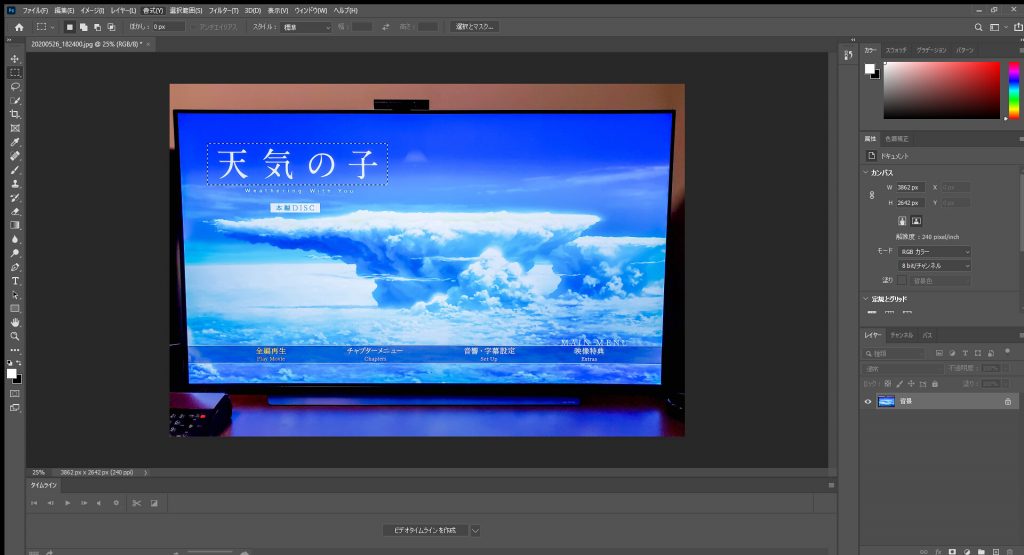
Task: Select the Eyedropper tool
Action: click(x=15, y=143)
